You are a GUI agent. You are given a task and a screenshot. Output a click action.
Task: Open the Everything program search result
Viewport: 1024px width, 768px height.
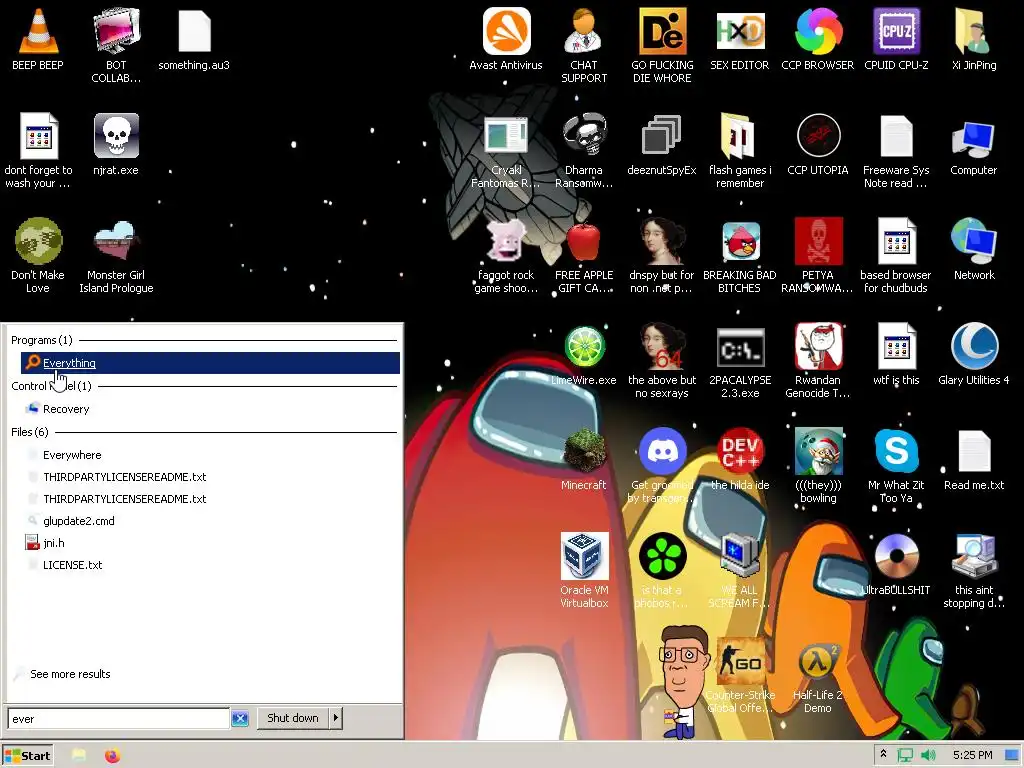click(x=210, y=363)
